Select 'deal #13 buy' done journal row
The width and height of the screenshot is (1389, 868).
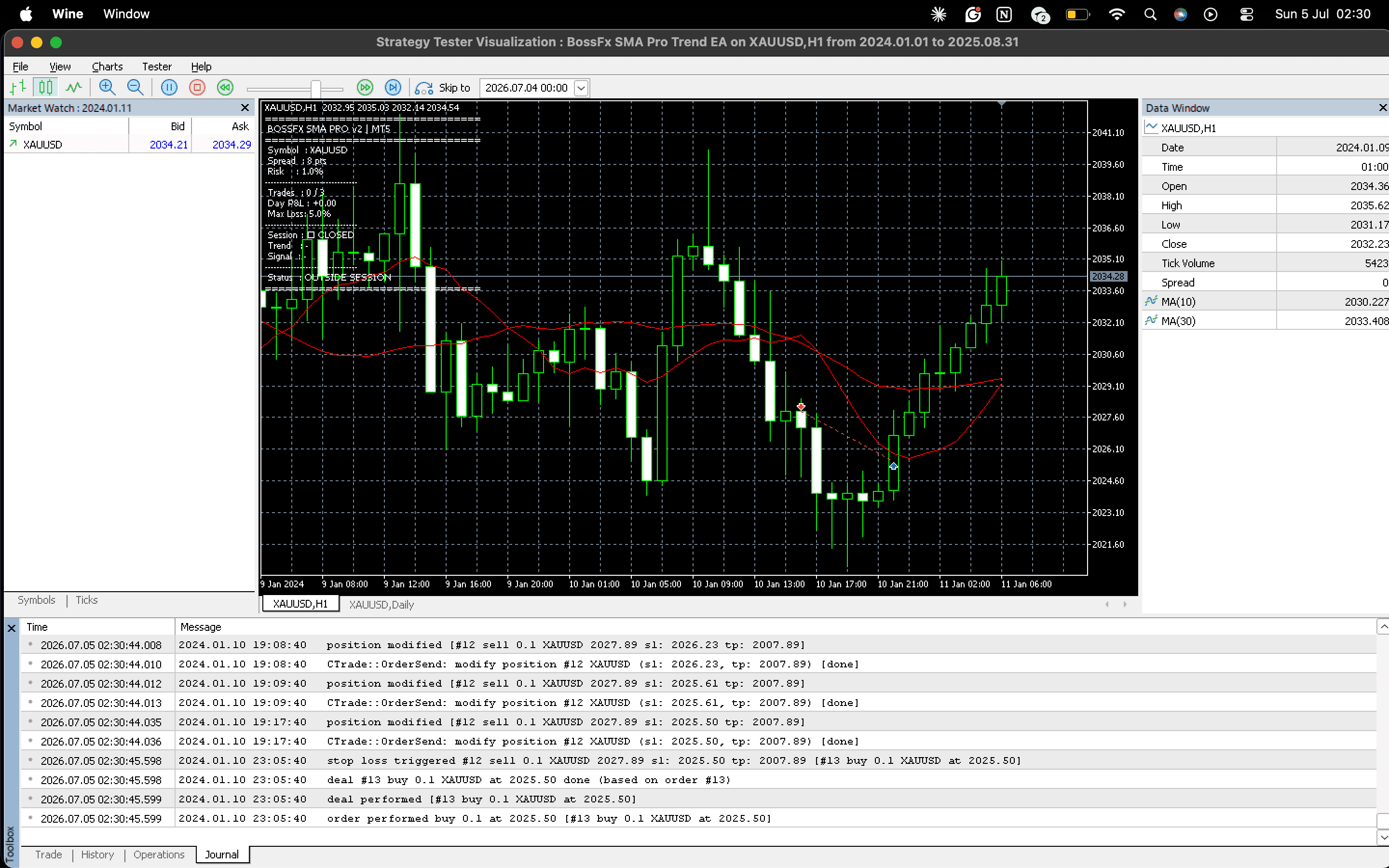pos(698,780)
